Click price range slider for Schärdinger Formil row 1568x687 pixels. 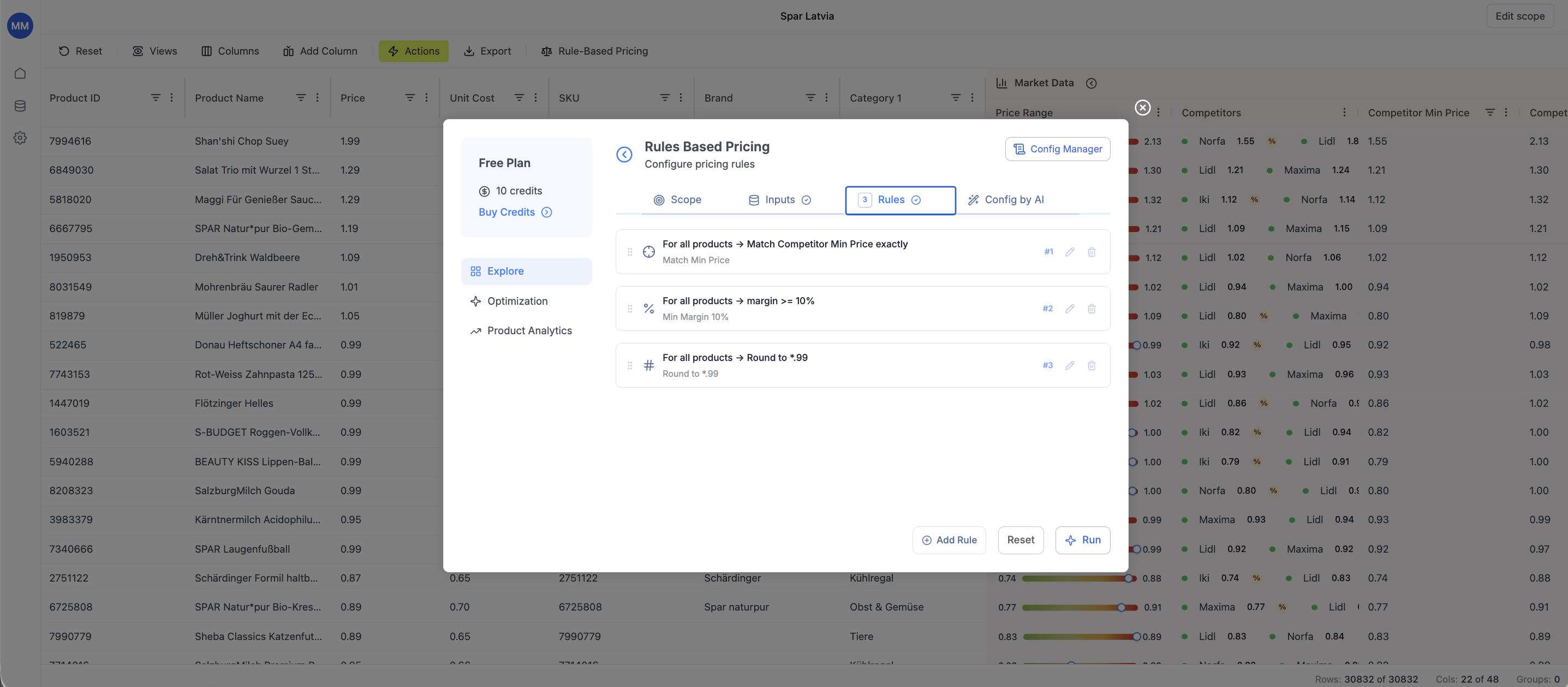pos(1077,578)
